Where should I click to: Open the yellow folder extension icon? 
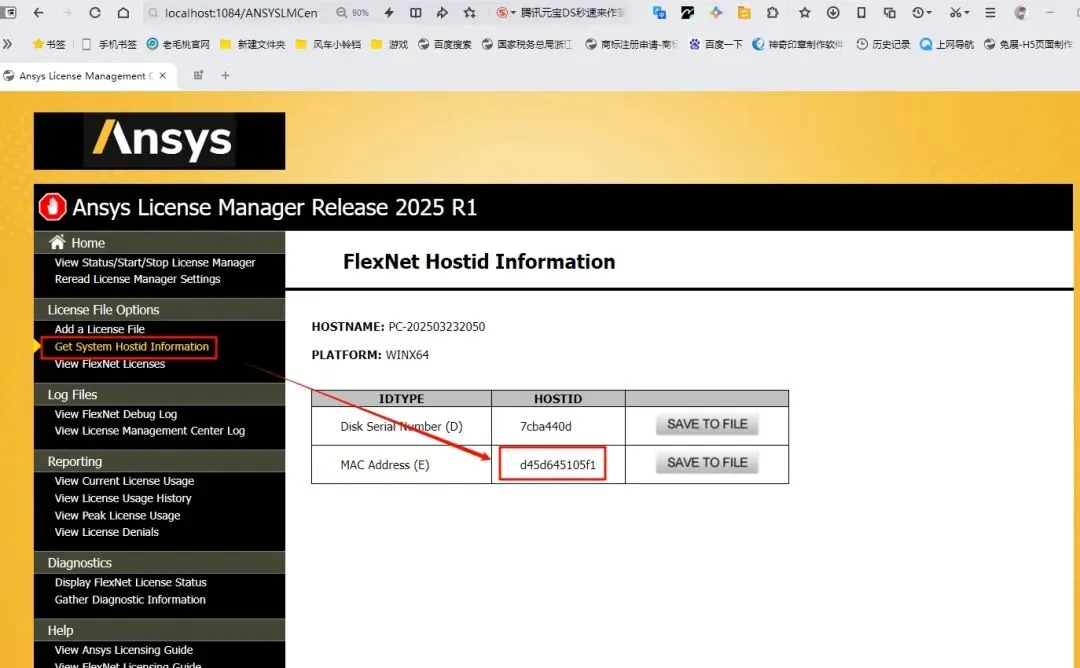(744, 12)
